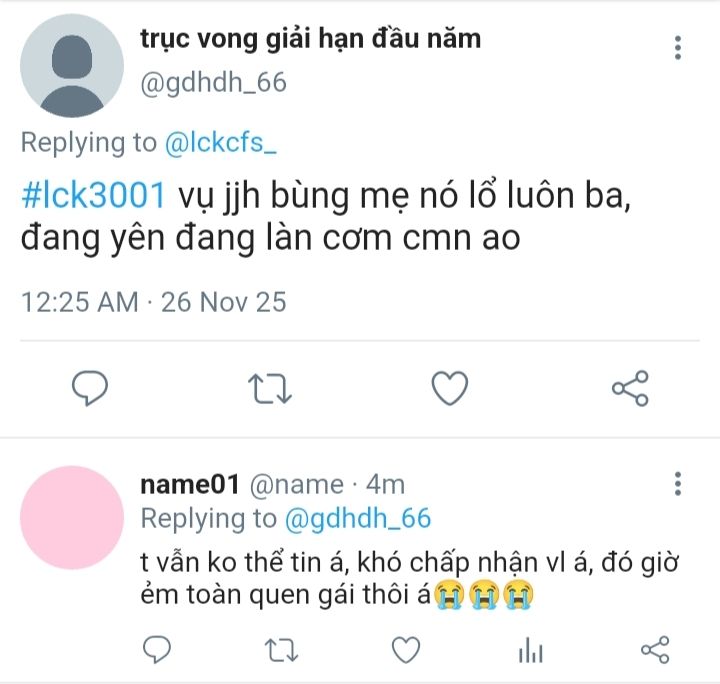Open more options for main tweet
The image size is (720, 684).
[678, 47]
